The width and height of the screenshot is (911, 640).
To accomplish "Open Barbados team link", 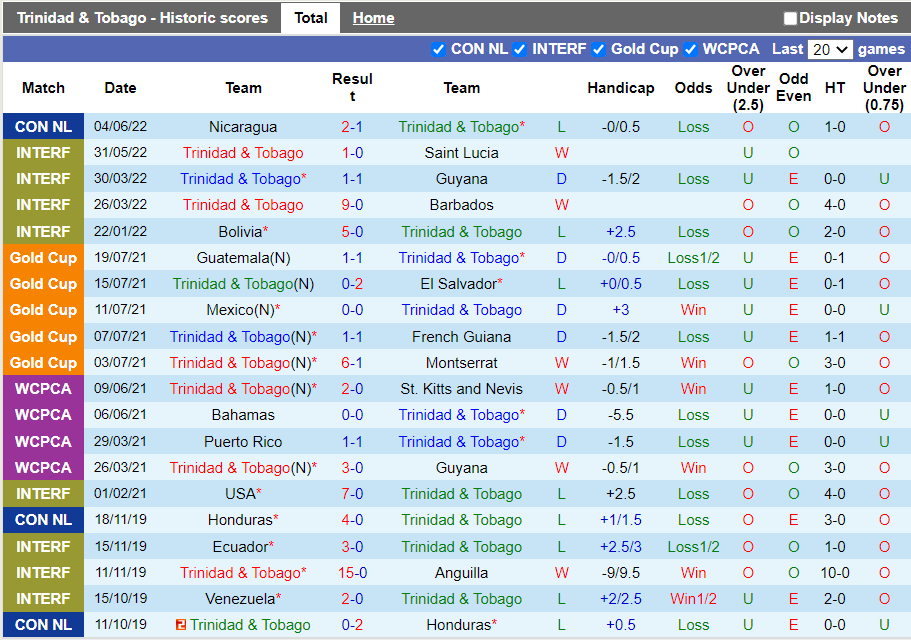I will click(461, 205).
